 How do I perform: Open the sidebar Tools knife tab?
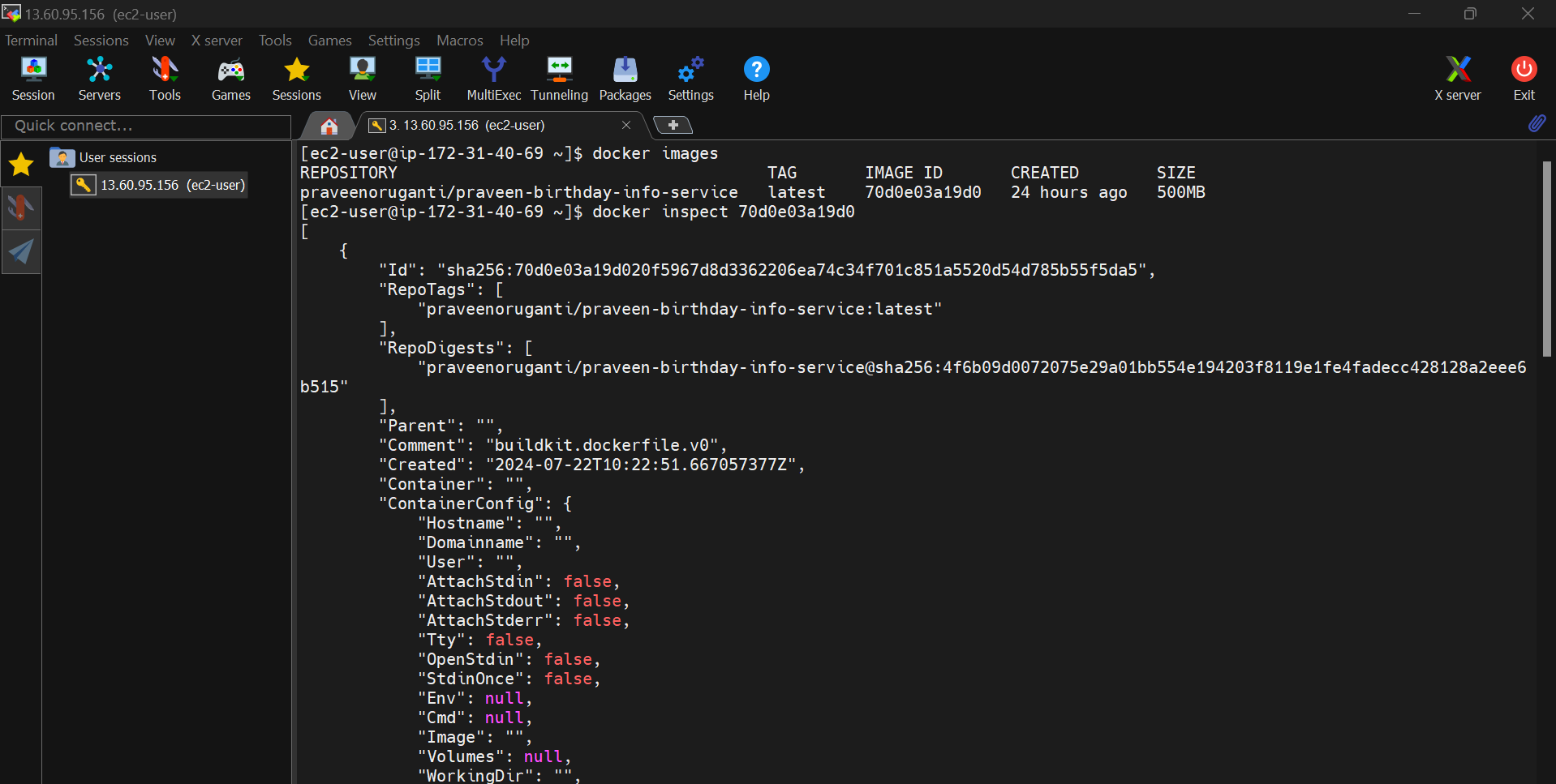coord(21,208)
